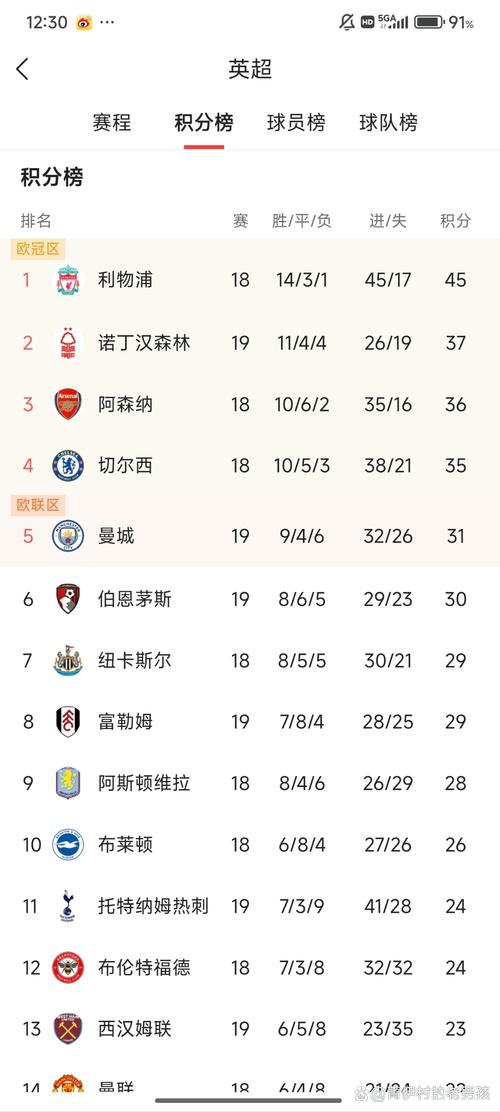
Task: Select the Arsenal club crest
Action: pos(68,404)
